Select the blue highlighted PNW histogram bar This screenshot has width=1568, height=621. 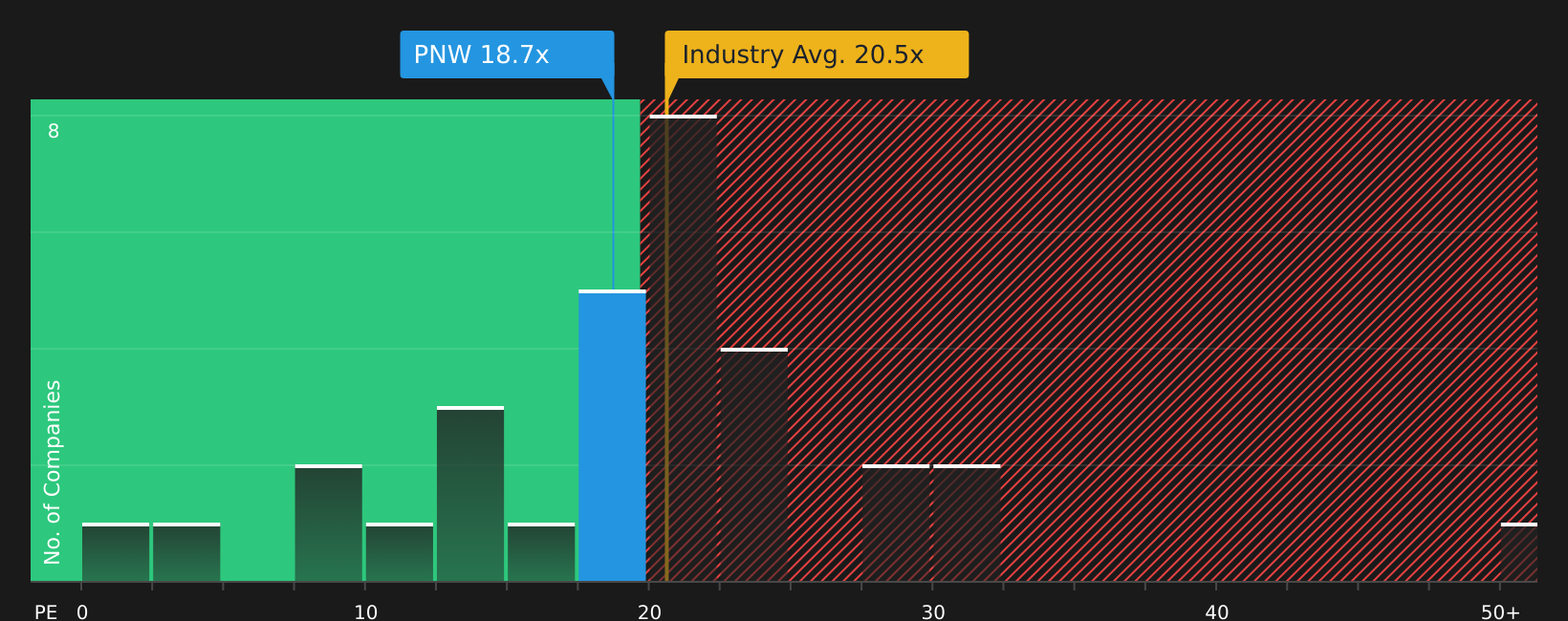[x=612, y=436]
